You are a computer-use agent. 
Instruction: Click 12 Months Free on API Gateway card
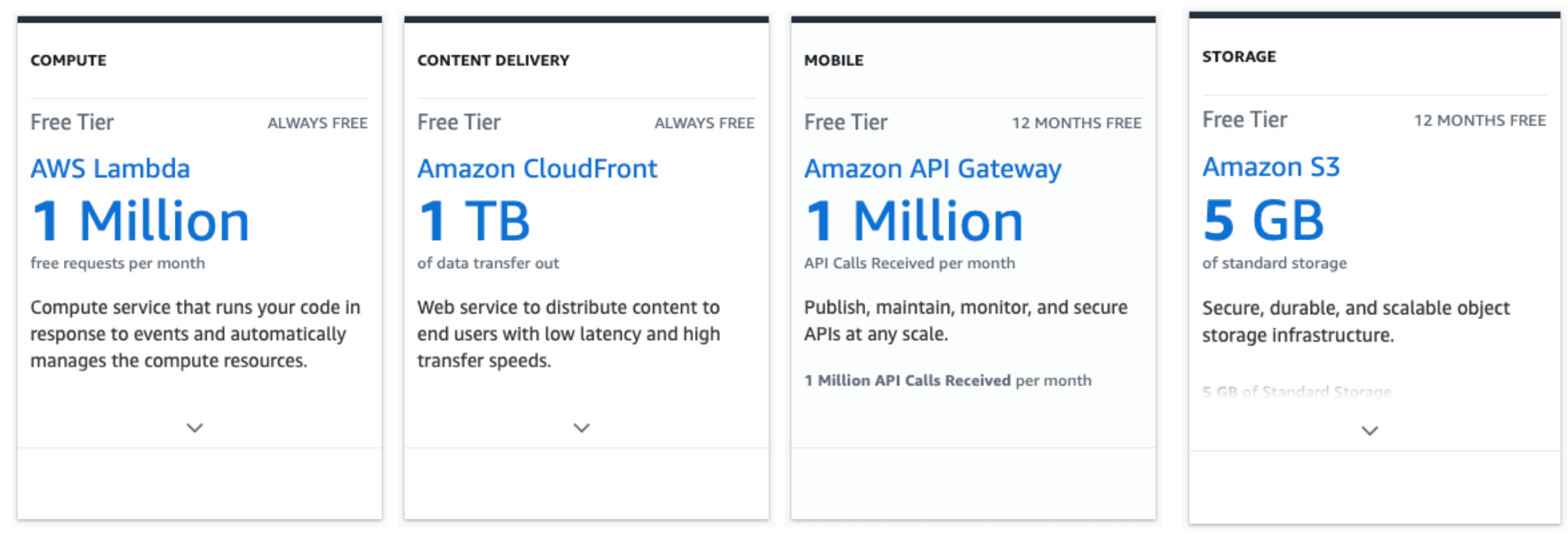pyautogui.click(x=1077, y=123)
